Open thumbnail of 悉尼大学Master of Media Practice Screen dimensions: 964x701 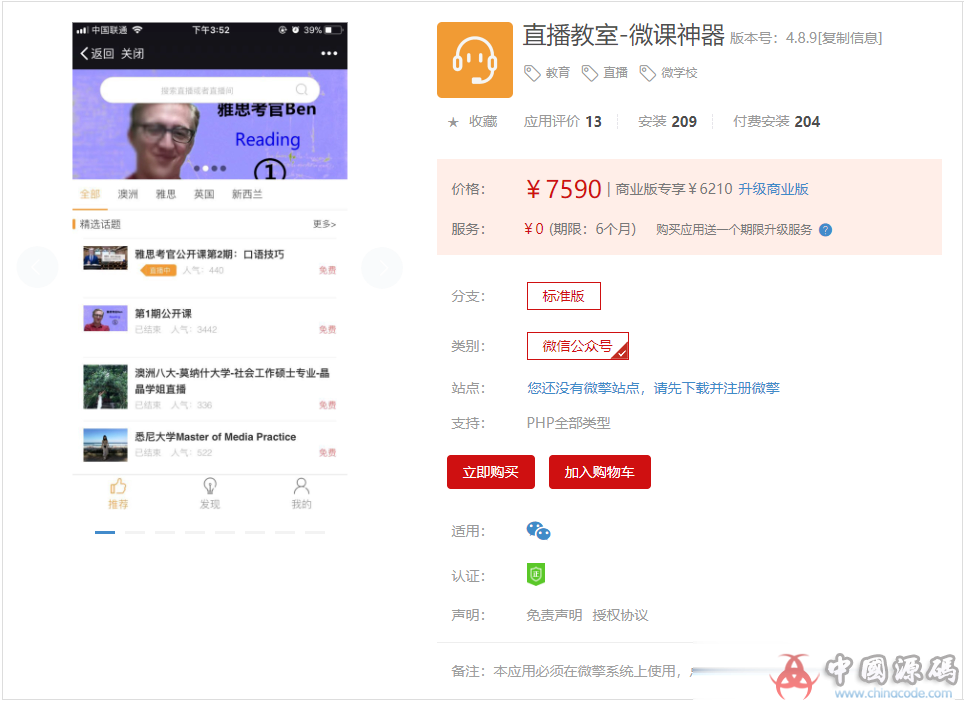(105, 445)
